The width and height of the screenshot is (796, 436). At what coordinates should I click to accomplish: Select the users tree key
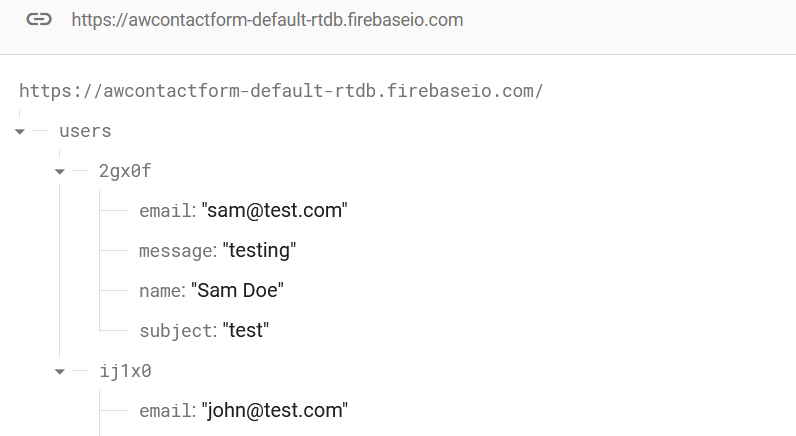85,131
